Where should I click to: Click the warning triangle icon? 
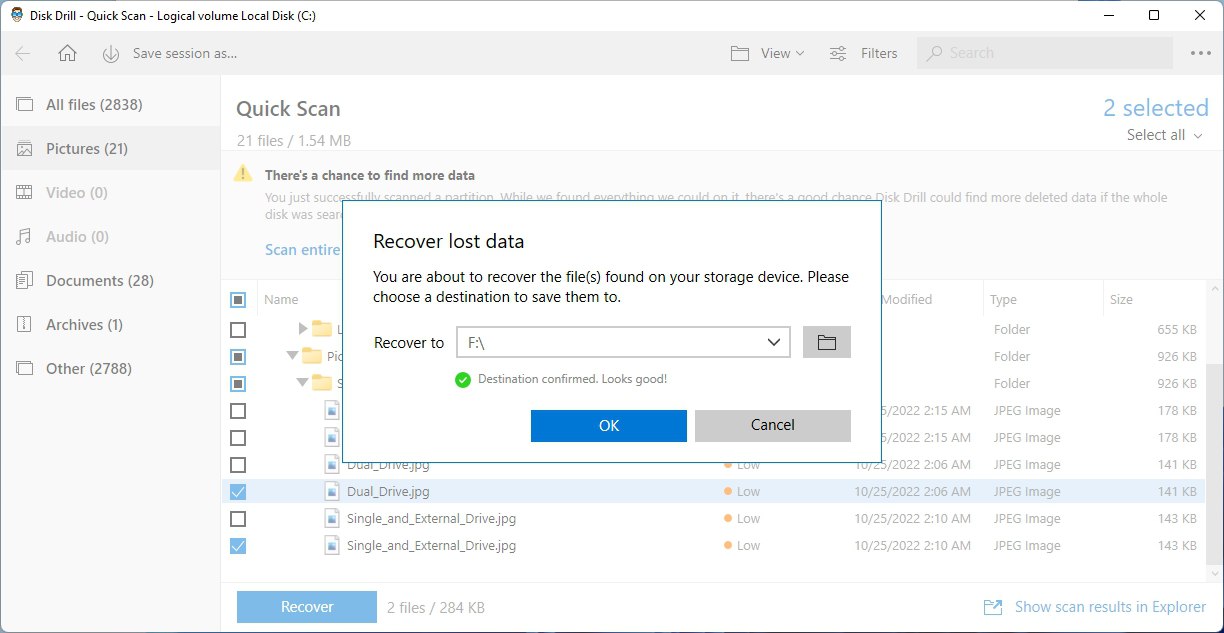pyautogui.click(x=243, y=174)
